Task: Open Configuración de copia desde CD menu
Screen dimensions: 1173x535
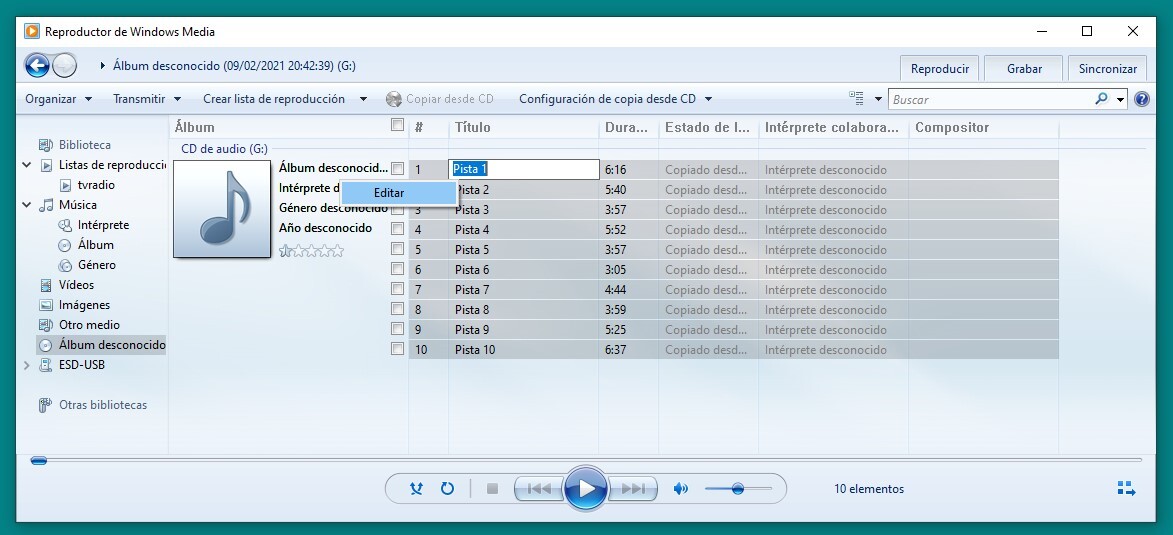Action: pos(615,99)
